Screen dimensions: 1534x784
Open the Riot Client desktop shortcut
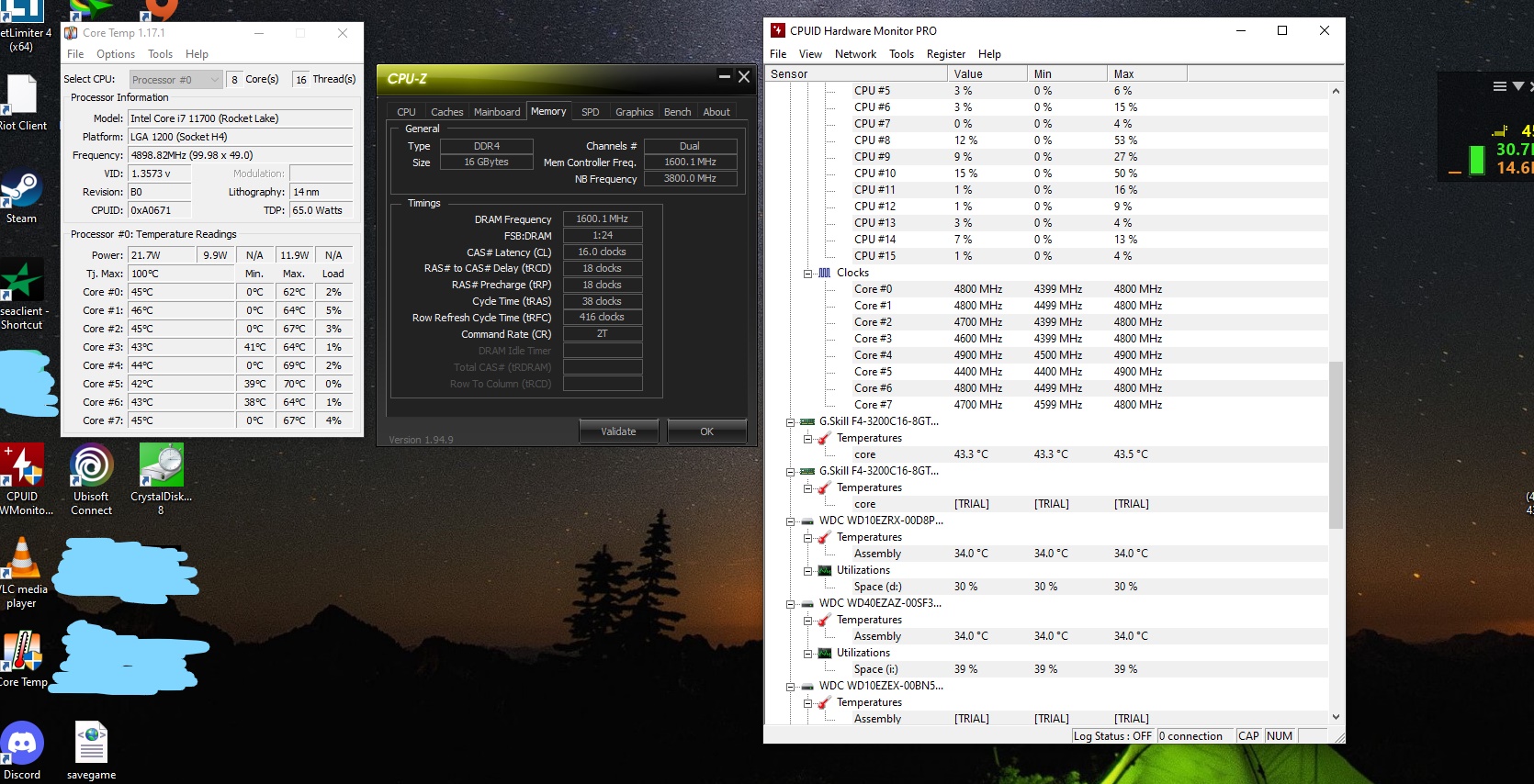tap(21, 103)
